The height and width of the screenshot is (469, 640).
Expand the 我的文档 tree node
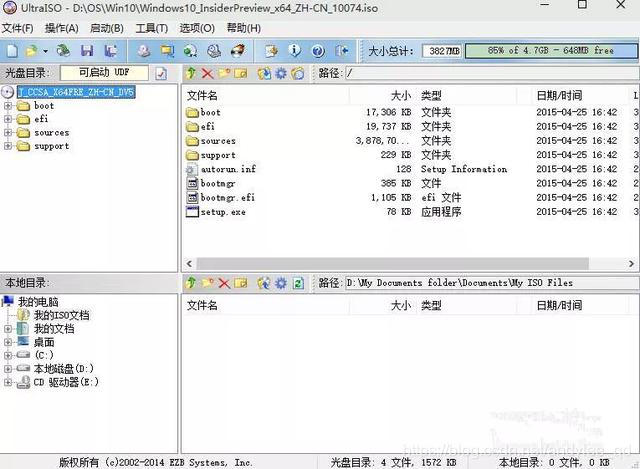(8, 329)
